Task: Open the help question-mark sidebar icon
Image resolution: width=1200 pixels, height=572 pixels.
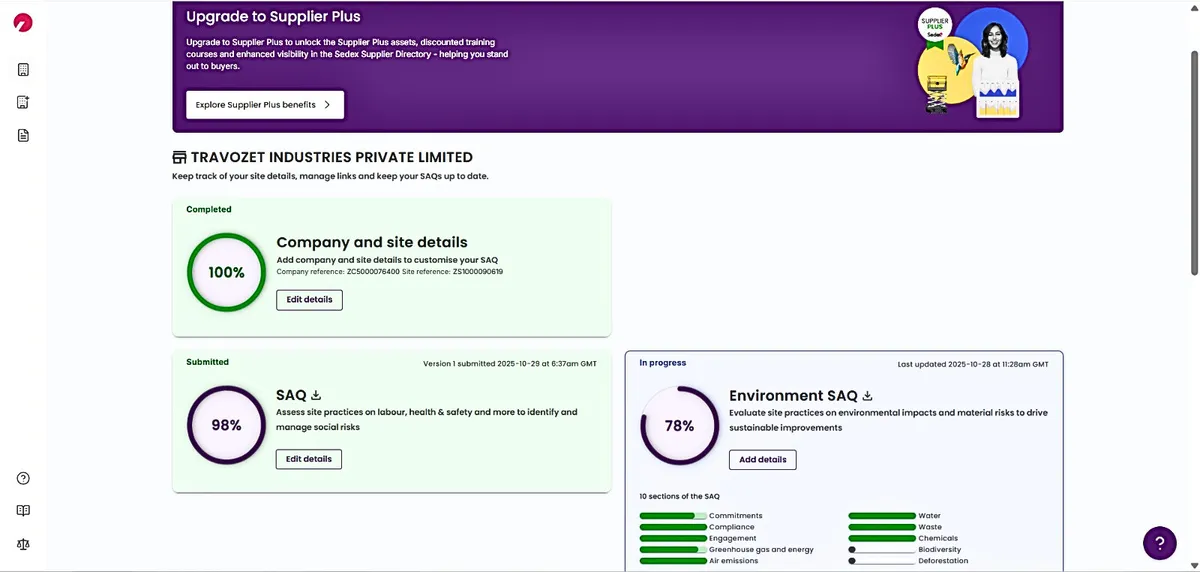Action: click(23, 478)
